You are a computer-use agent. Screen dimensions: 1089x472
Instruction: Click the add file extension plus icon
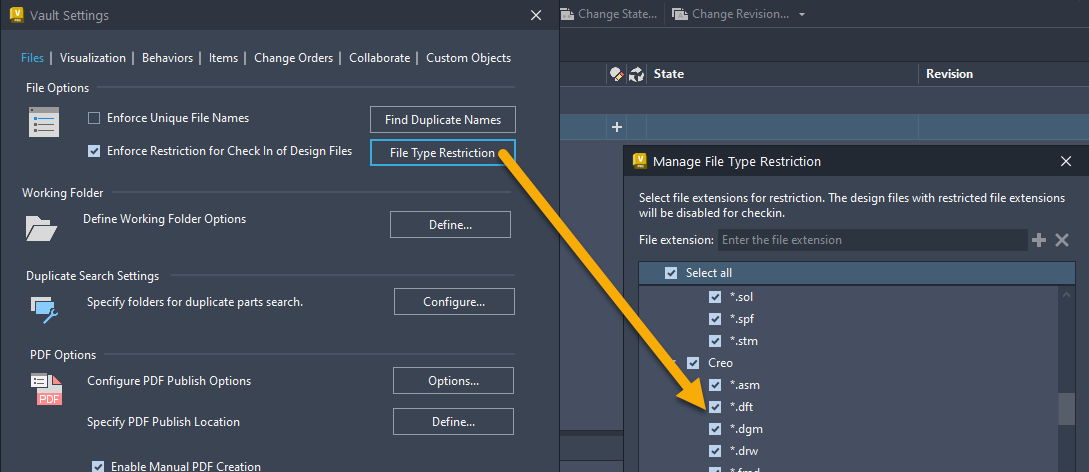[x=1039, y=240]
